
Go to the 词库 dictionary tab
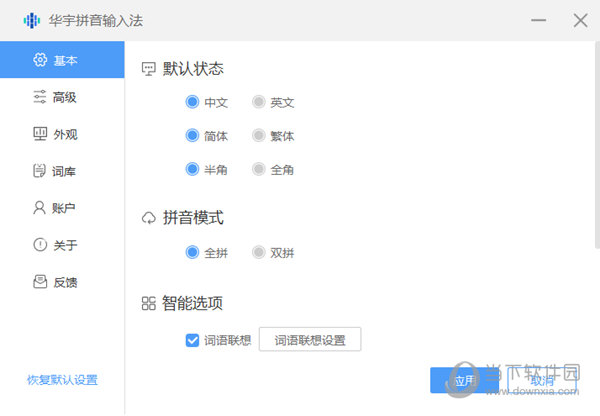click(62, 171)
